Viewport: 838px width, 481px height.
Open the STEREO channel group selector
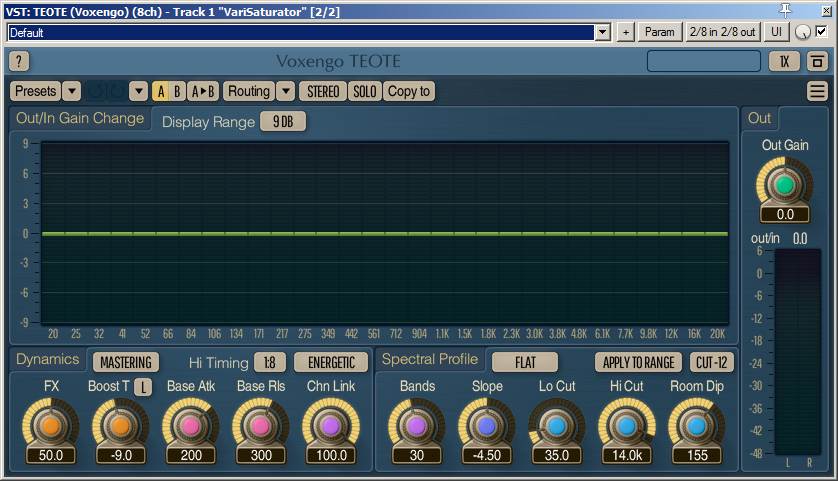click(323, 91)
